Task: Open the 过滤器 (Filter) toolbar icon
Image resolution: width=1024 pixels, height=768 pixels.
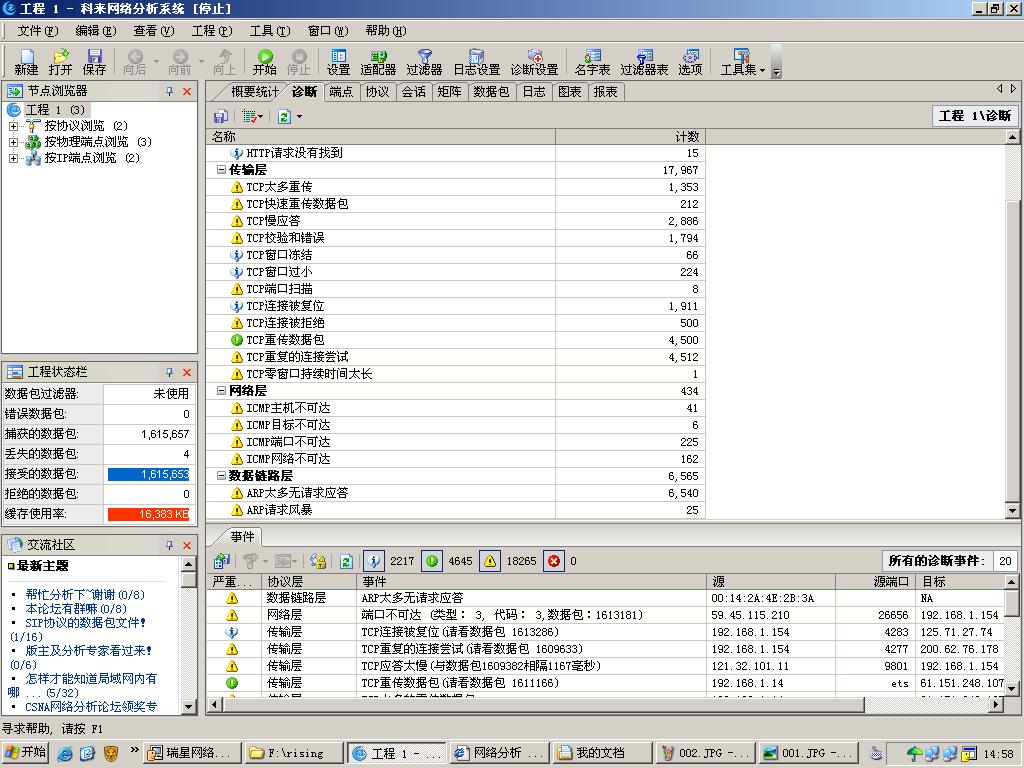Action: [424, 61]
